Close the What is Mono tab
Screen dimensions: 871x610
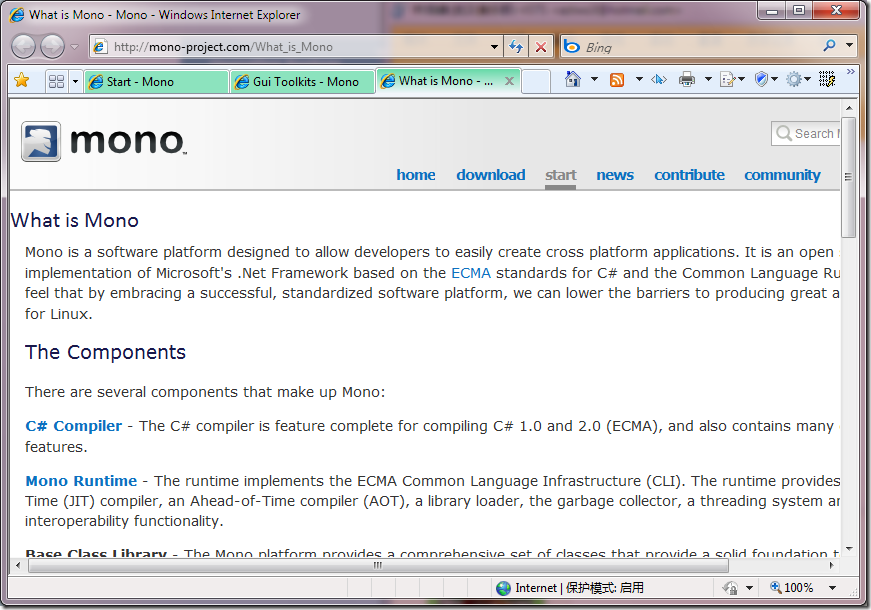[509, 81]
